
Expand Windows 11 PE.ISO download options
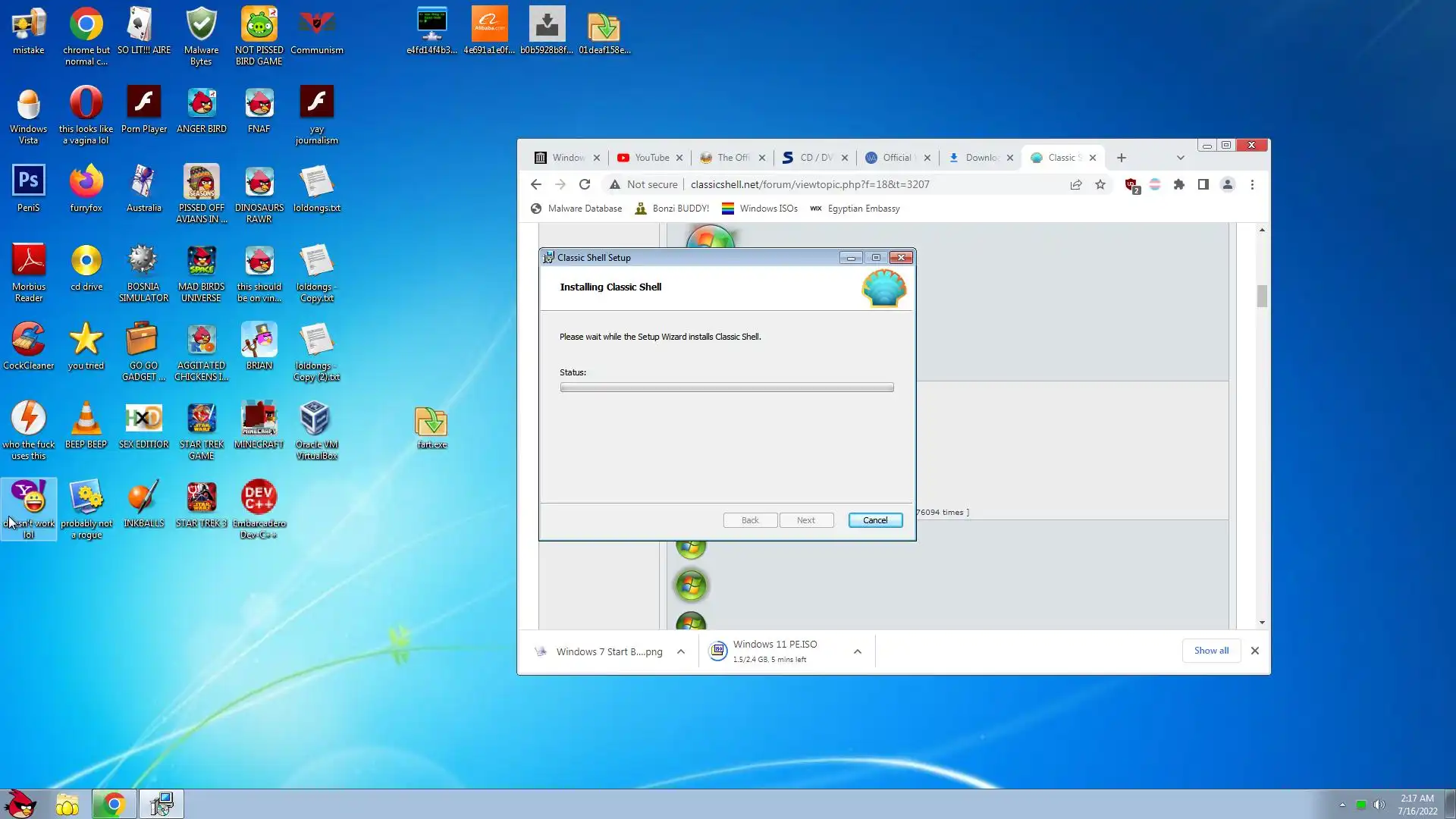click(857, 651)
